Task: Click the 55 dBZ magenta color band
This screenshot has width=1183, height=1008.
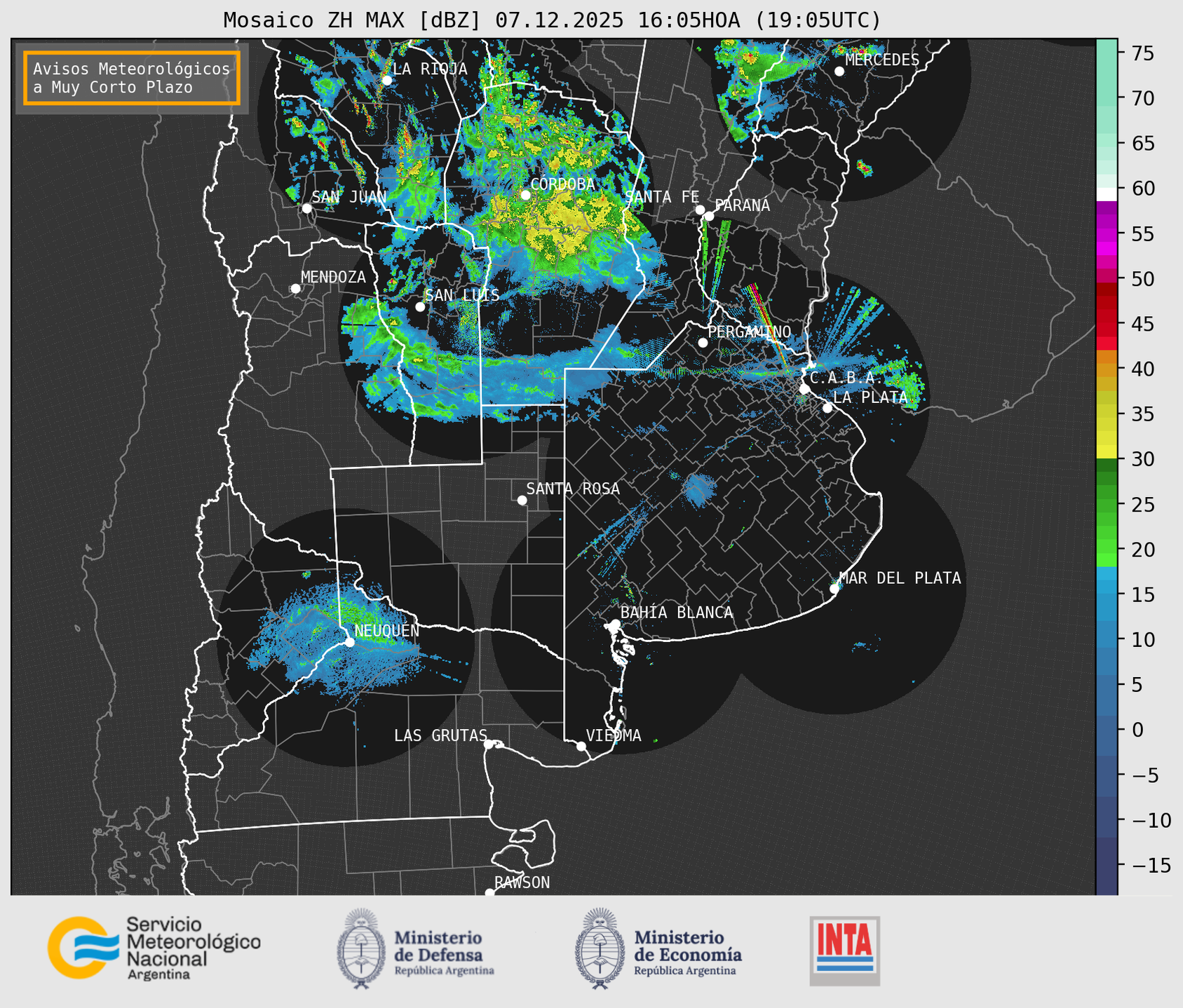Action: pos(1107,233)
